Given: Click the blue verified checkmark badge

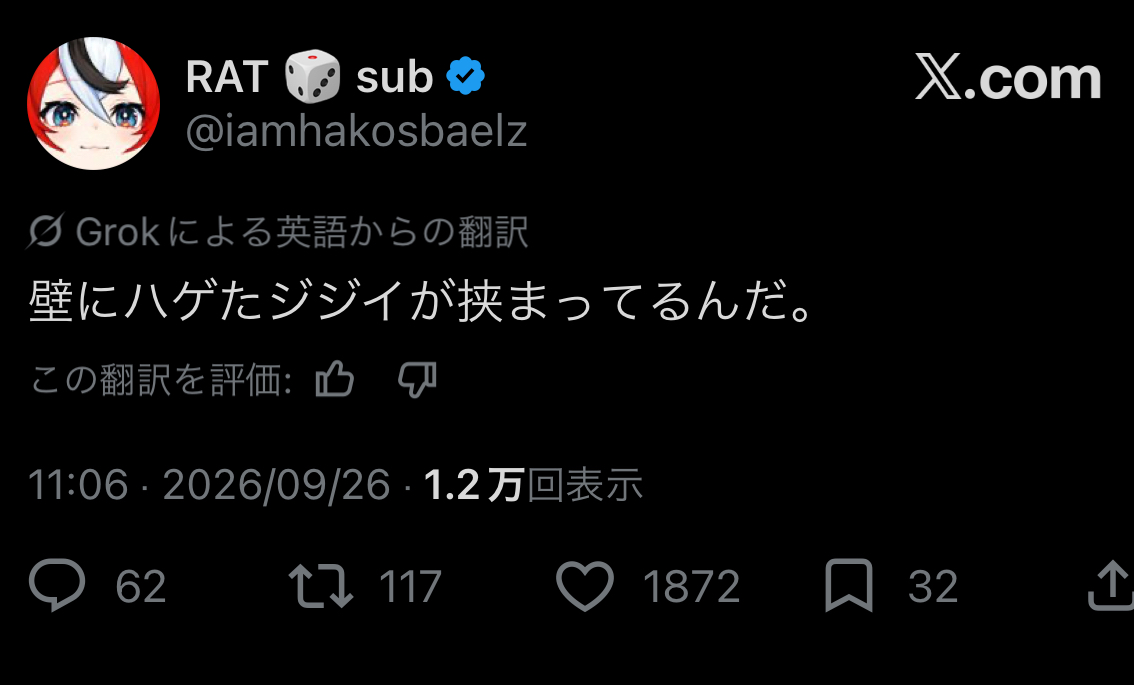Looking at the screenshot, I should click(466, 75).
